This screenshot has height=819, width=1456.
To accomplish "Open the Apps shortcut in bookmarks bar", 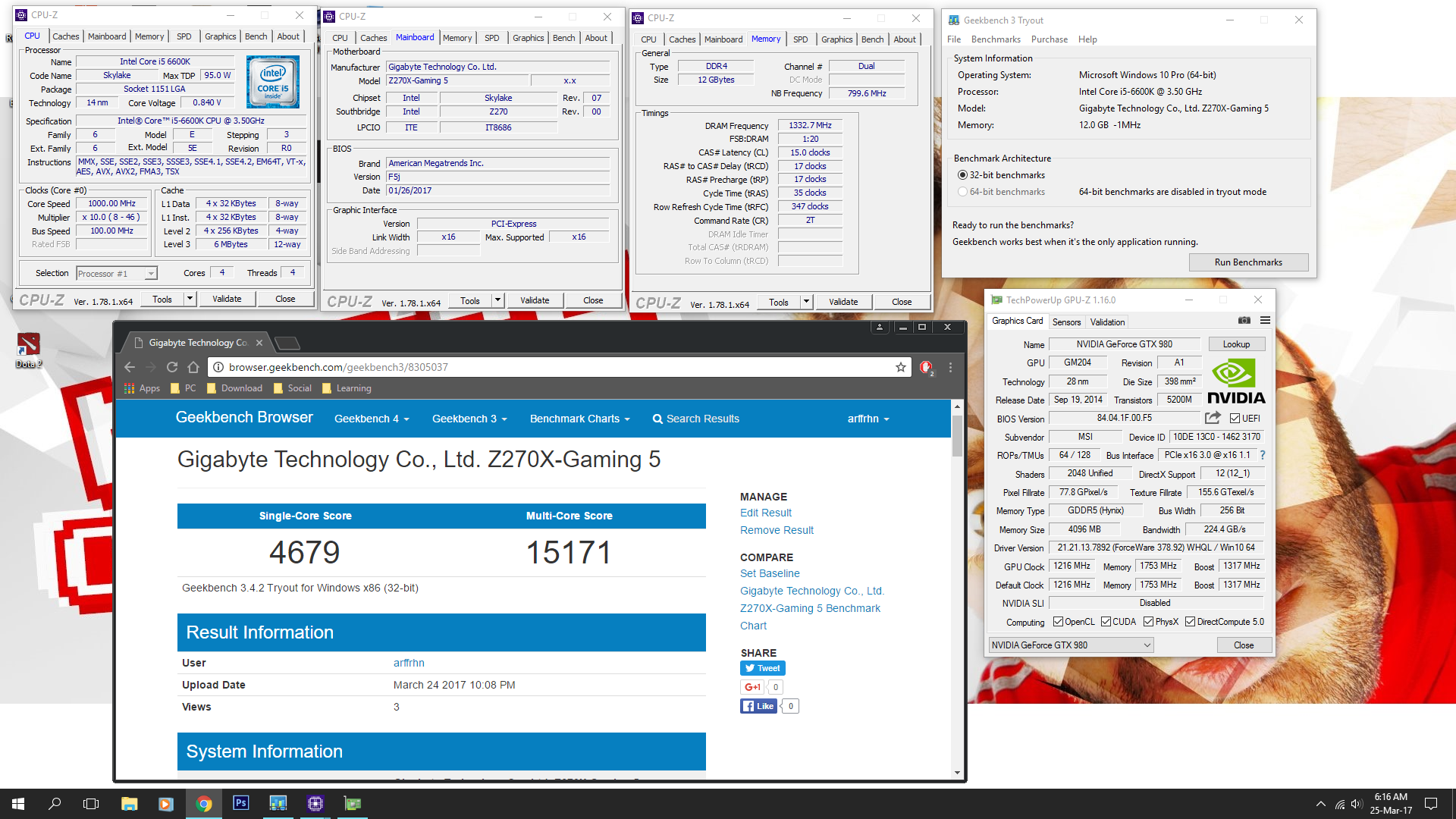I will pyautogui.click(x=143, y=388).
